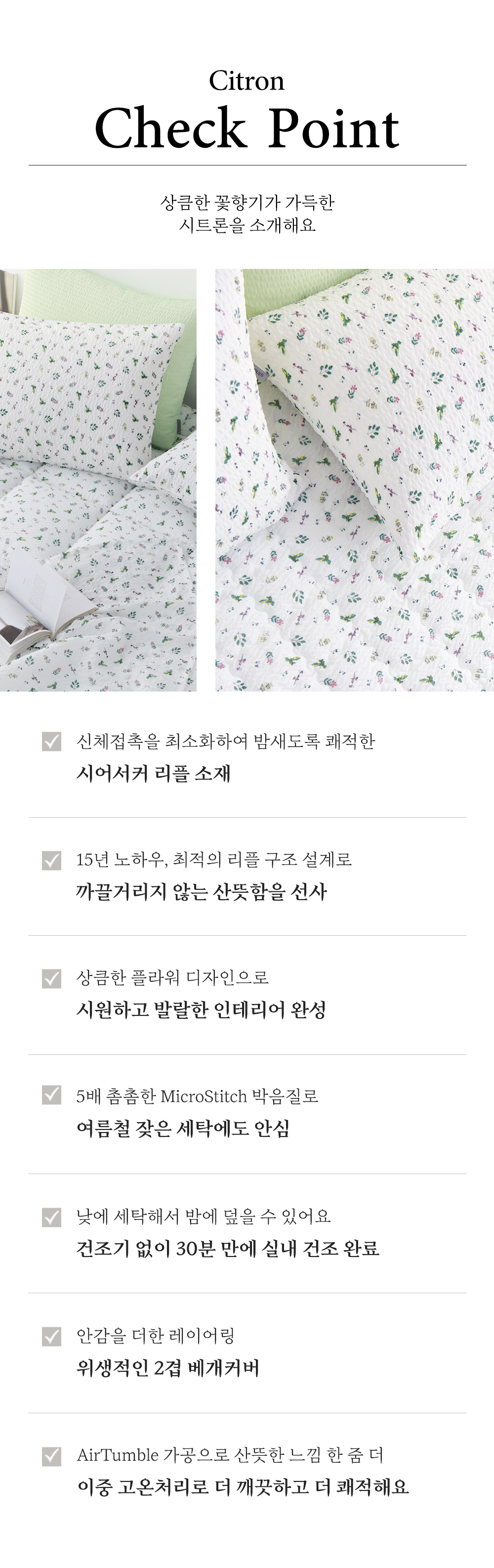Select 건조기 없이 30분 만에 headline
Viewport: 494px width, 1568px height.
(x=228, y=1249)
